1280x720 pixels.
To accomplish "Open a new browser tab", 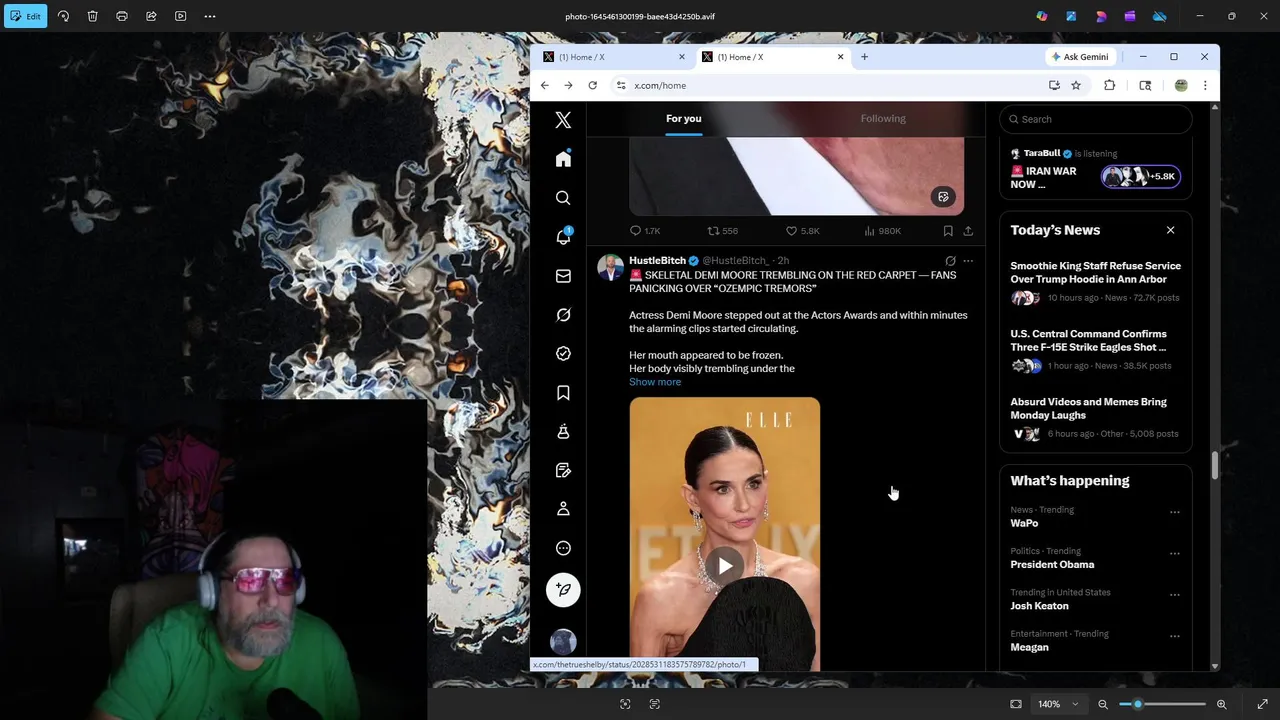I will (x=864, y=57).
